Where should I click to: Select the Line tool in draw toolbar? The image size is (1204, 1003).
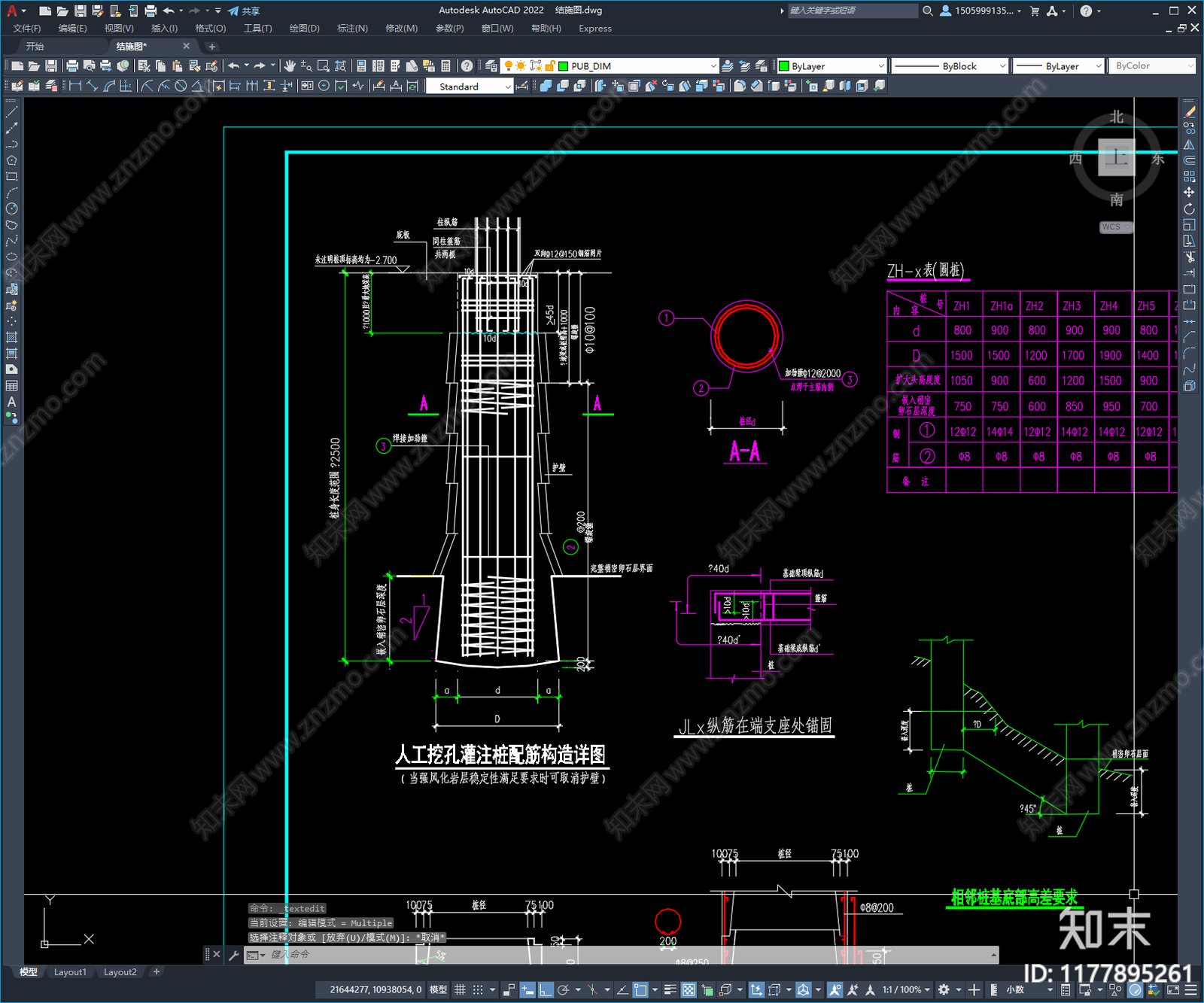[x=11, y=111]
